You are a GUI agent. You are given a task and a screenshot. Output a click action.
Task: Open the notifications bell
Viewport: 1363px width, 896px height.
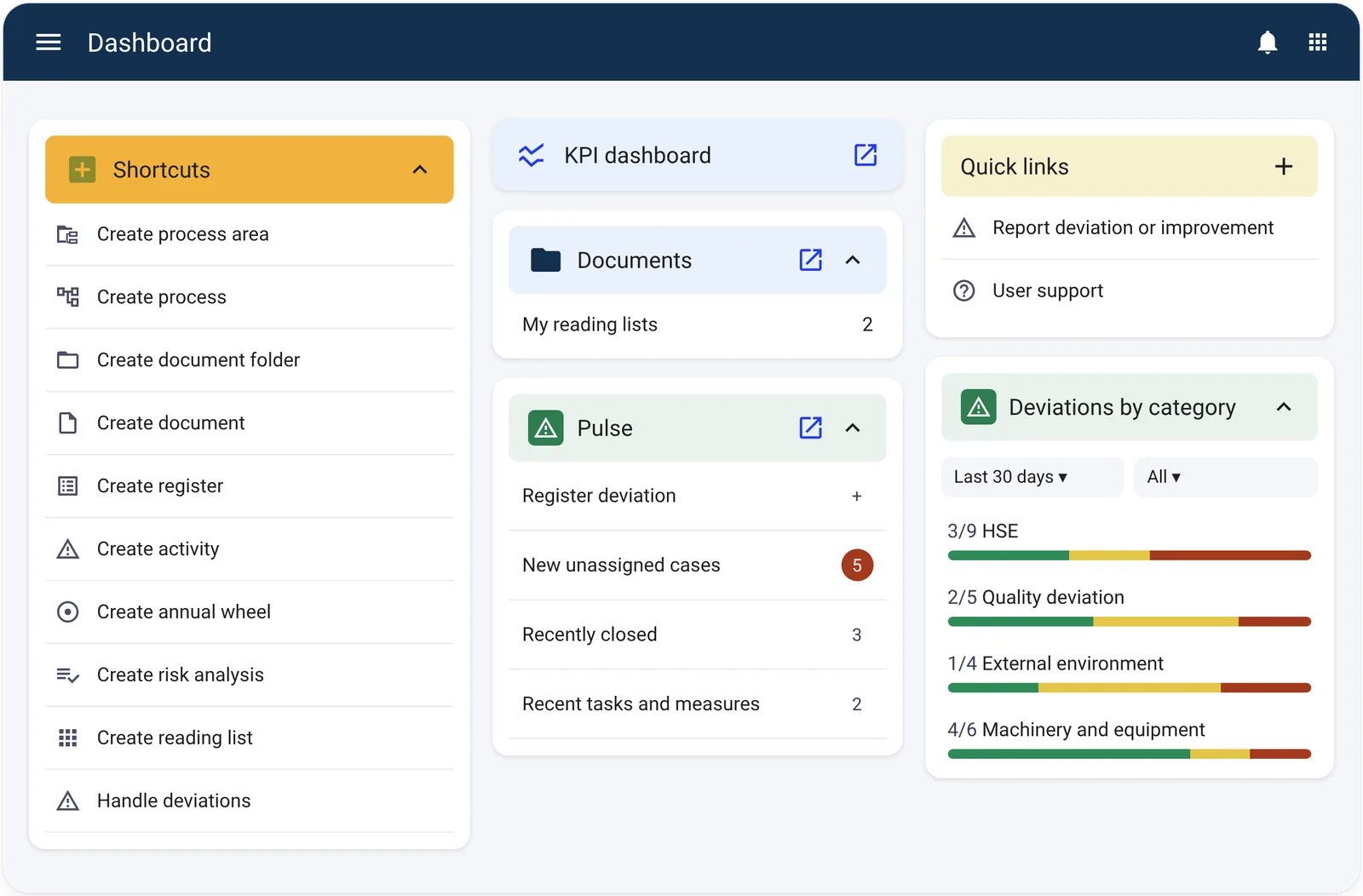point(1268,43)
